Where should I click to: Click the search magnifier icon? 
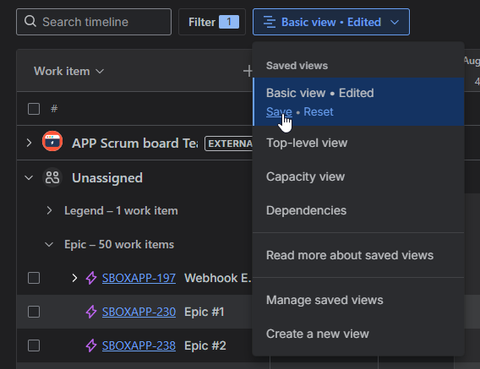click(30, 21)
